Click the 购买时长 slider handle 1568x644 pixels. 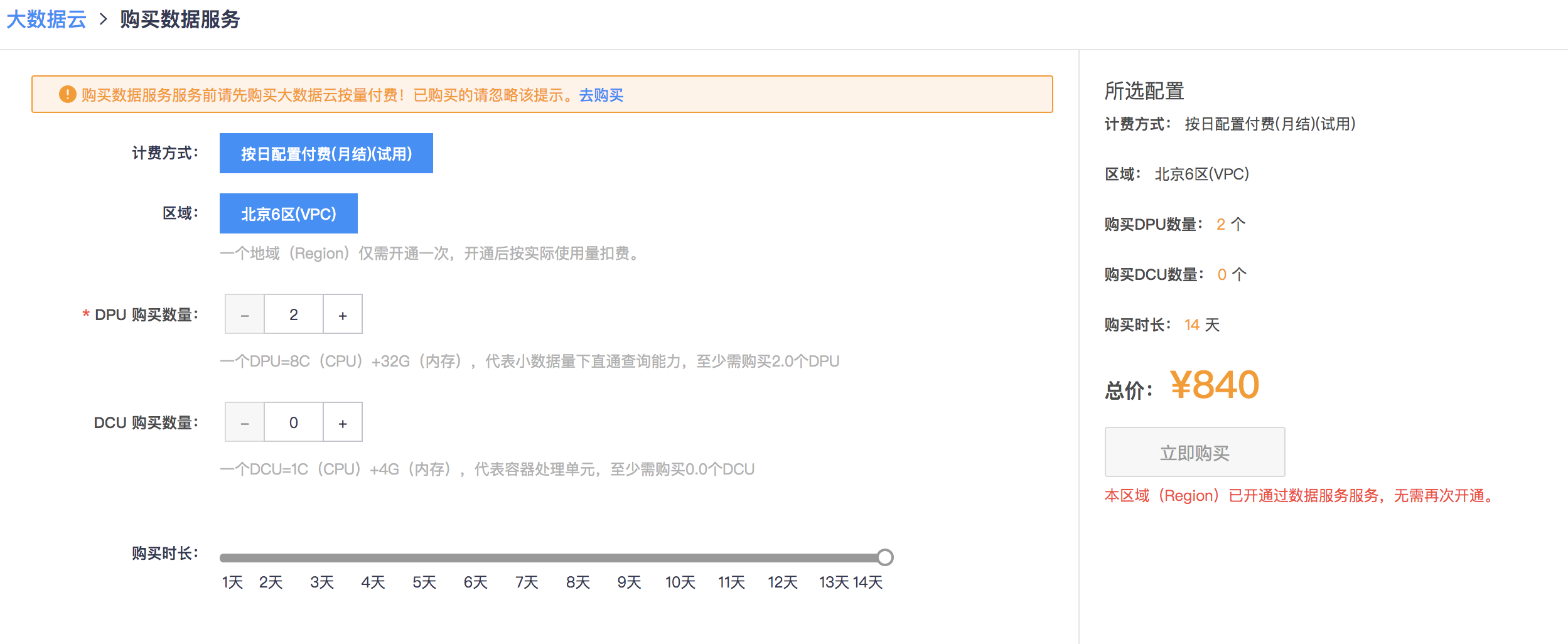point(885,557)
